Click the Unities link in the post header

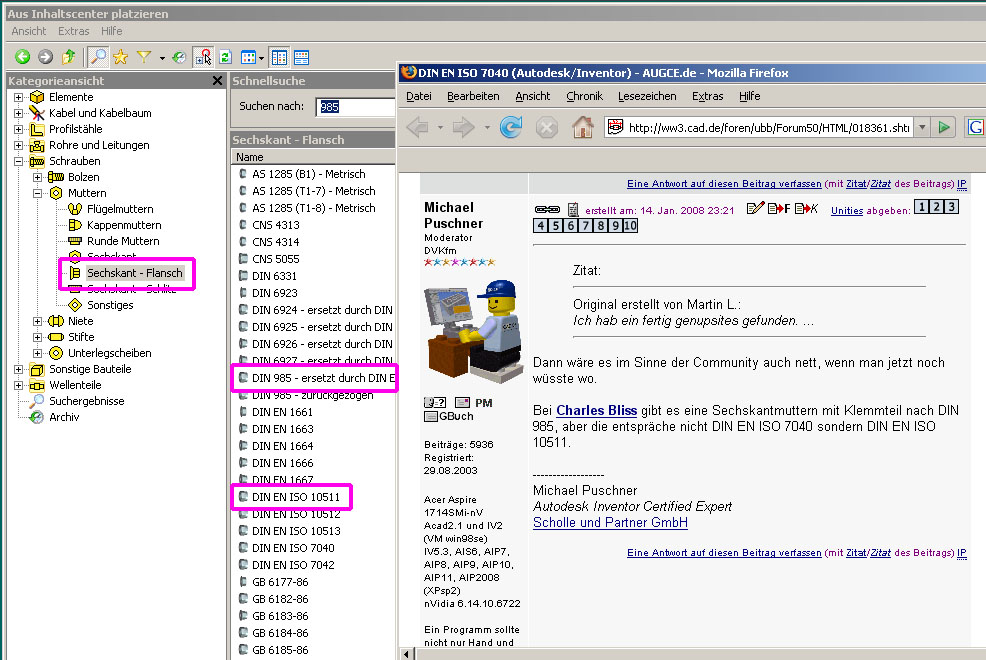[x=846, y=211]
